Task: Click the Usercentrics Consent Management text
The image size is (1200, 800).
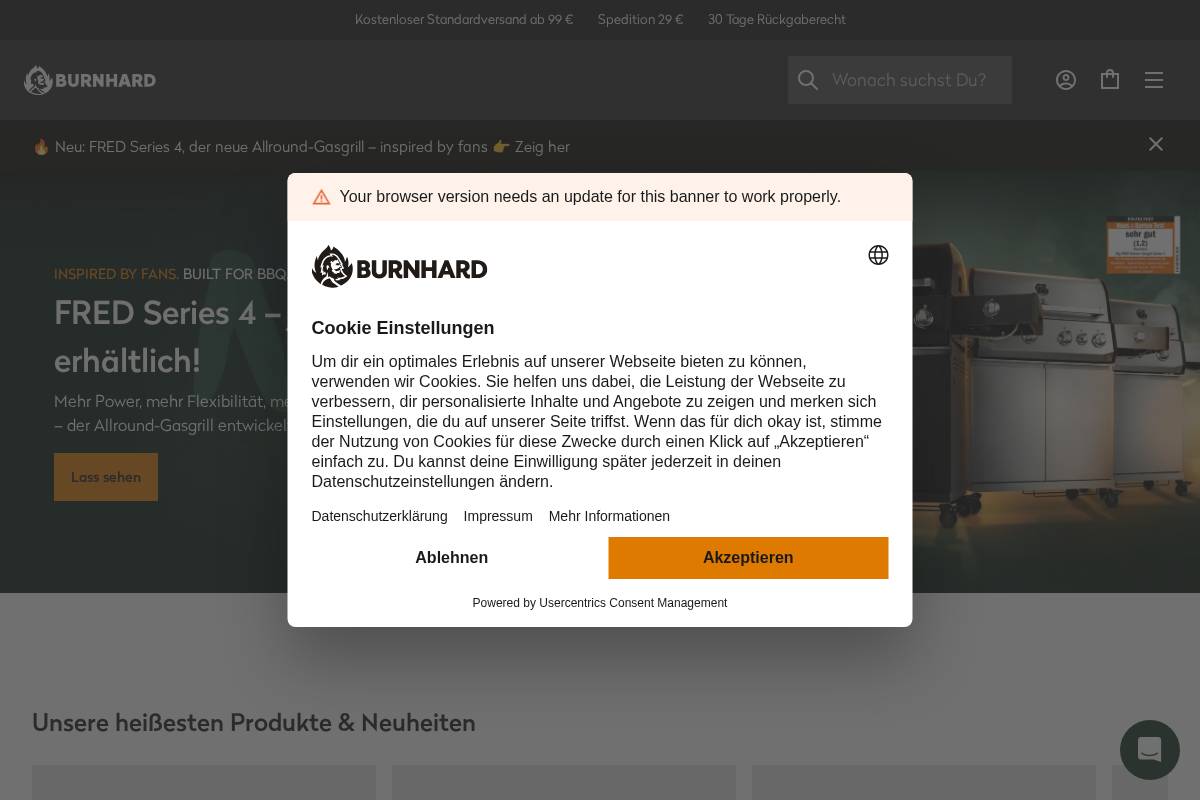Action: tap(633, 603)
